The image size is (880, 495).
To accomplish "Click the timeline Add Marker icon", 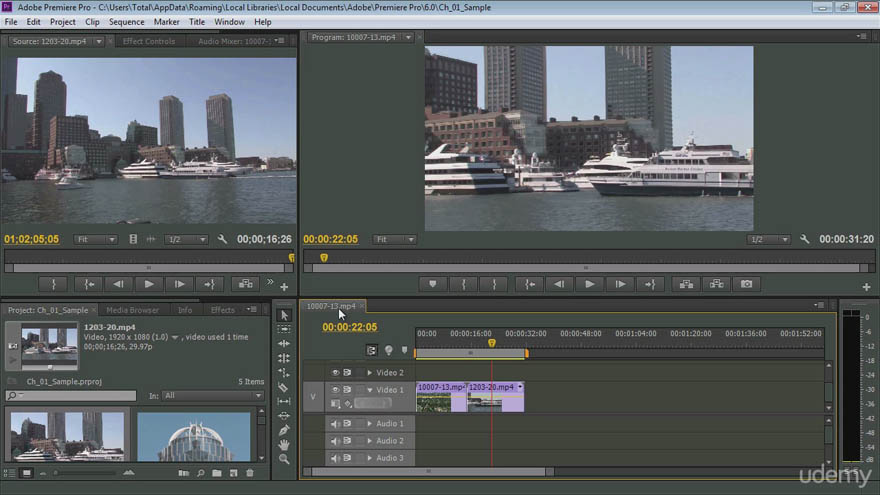I will [405, 350].
